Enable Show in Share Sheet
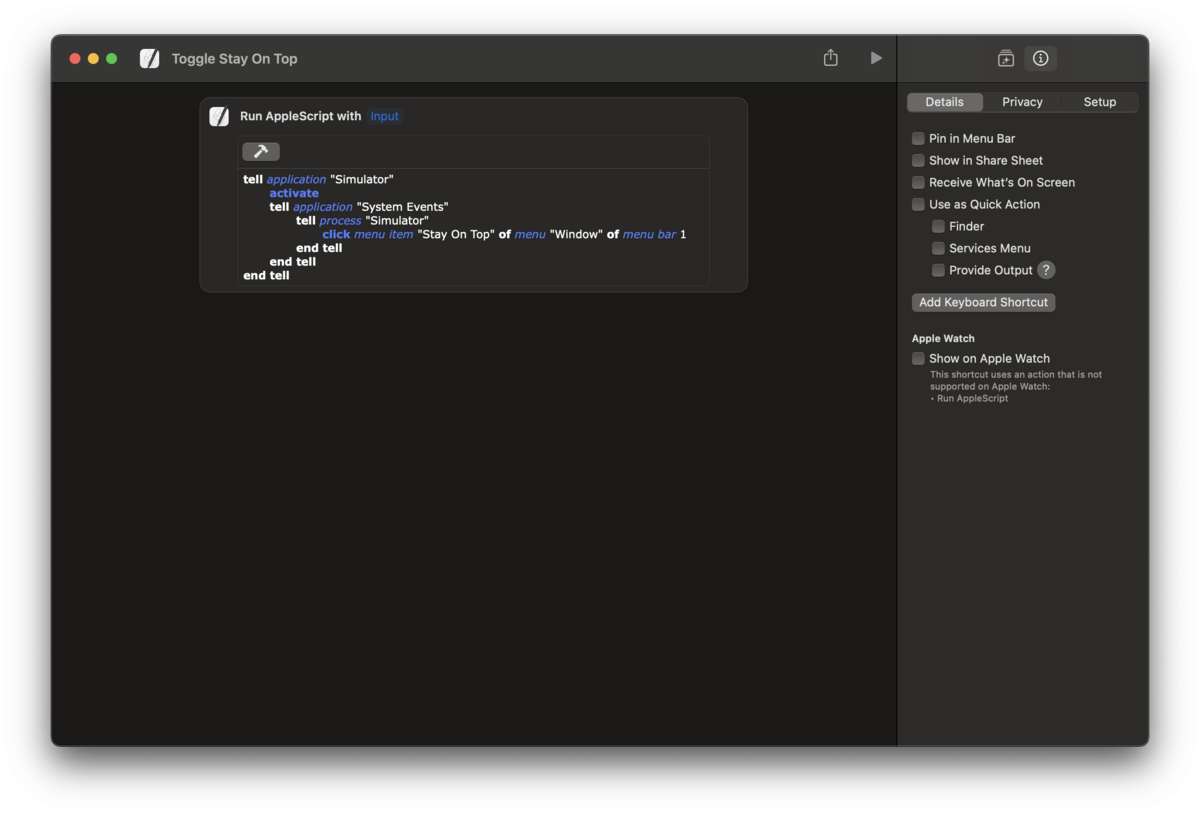The height and width of the screenshot is (814, 1200). (917, 160)
